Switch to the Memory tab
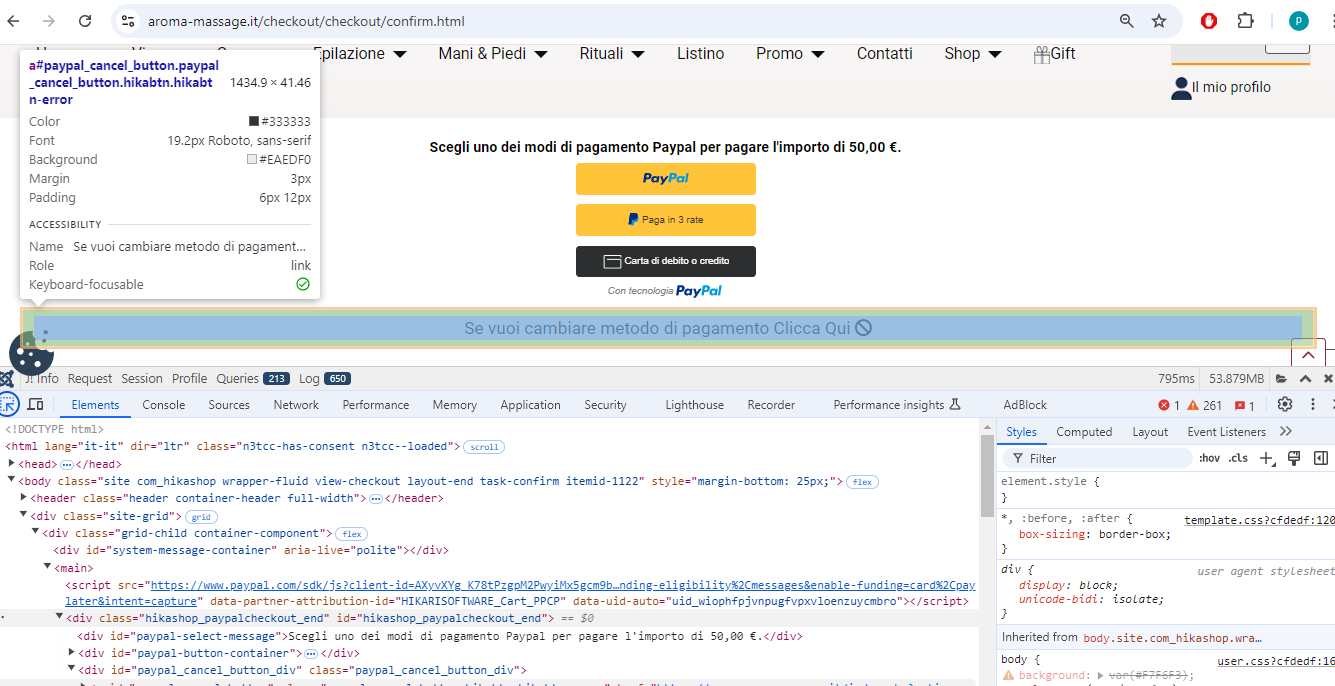 455,405
